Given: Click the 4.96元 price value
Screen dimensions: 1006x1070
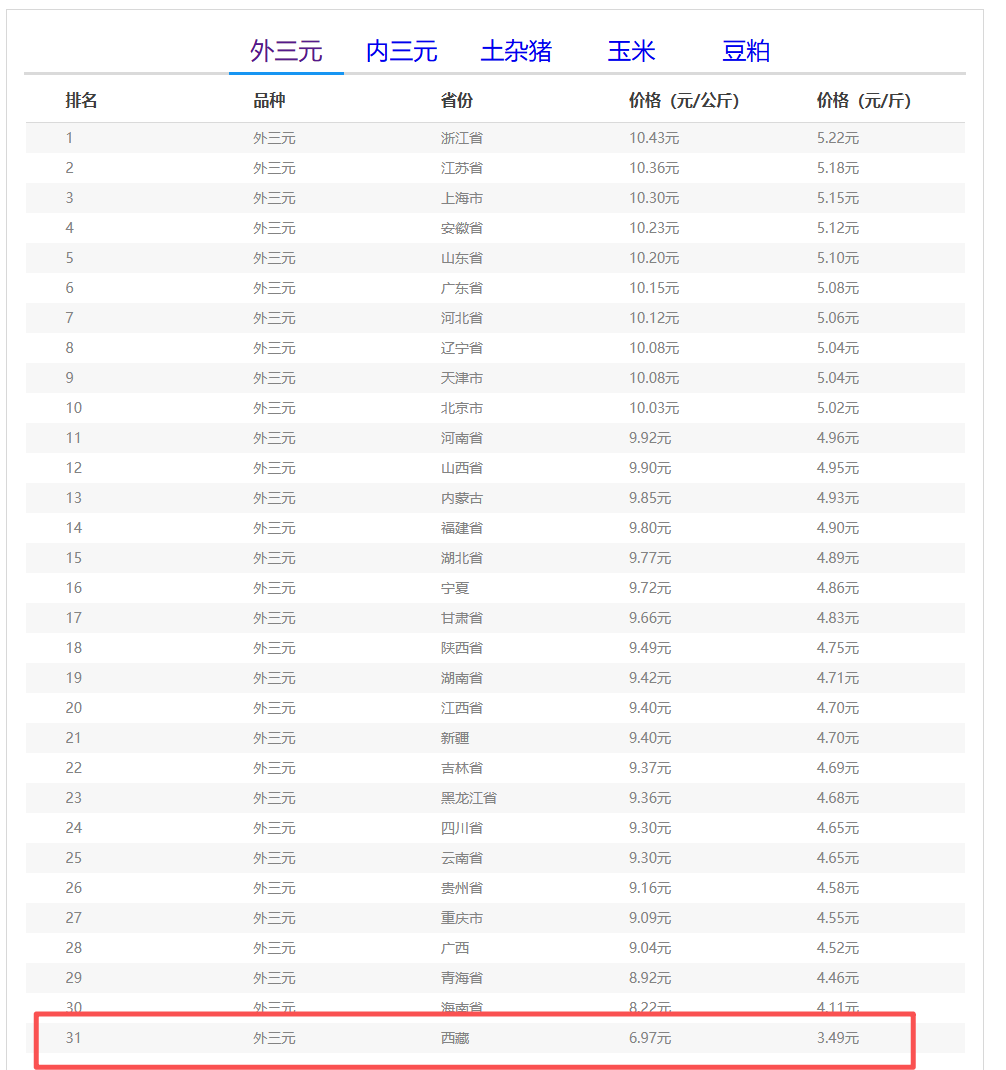Looking at the screenshot, I should click(837, 438).
